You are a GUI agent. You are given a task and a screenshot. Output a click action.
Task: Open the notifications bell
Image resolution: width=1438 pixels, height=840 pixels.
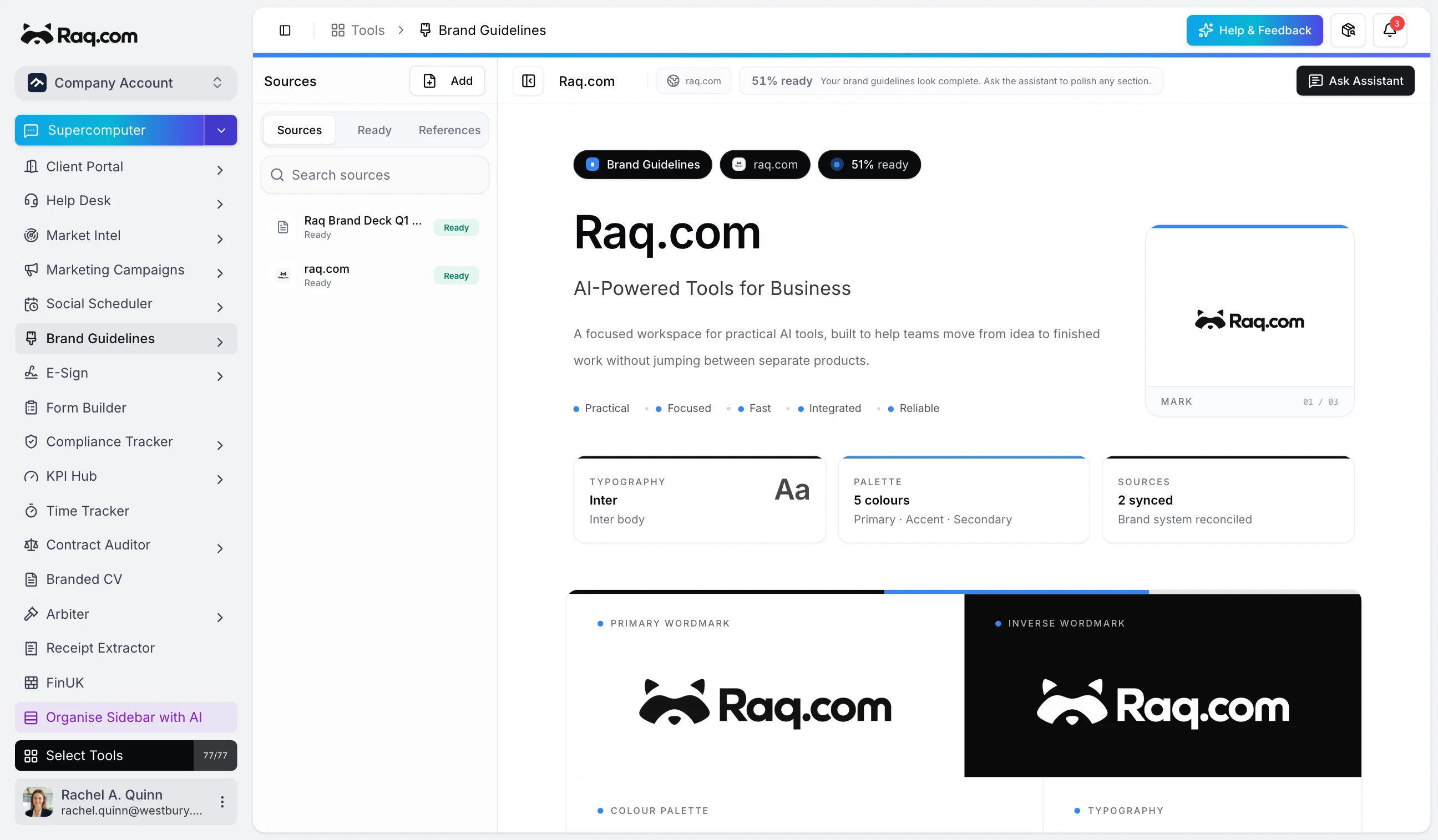point(1389,30)
